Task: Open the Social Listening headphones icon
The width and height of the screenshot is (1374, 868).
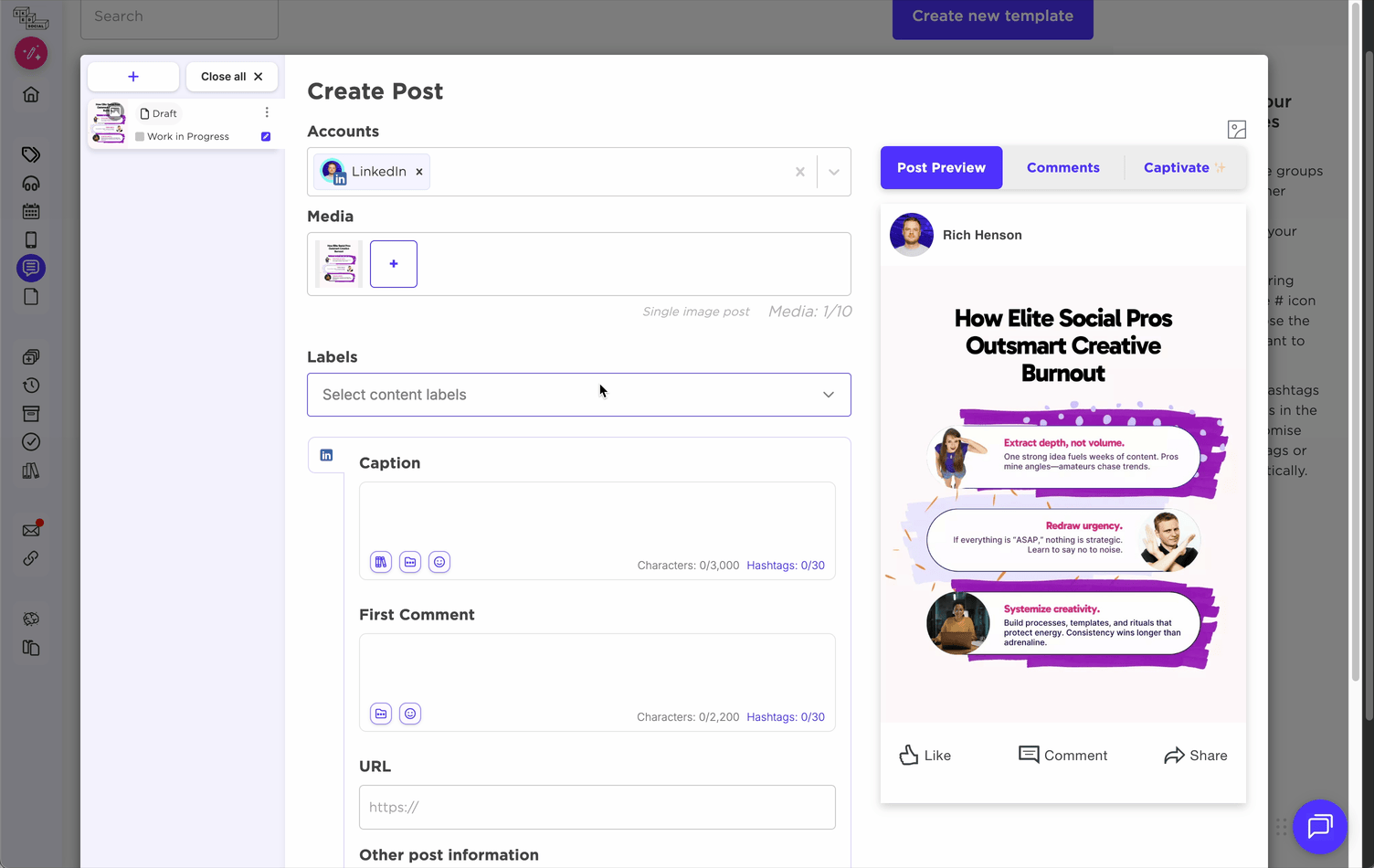Action: pos(31,183)
